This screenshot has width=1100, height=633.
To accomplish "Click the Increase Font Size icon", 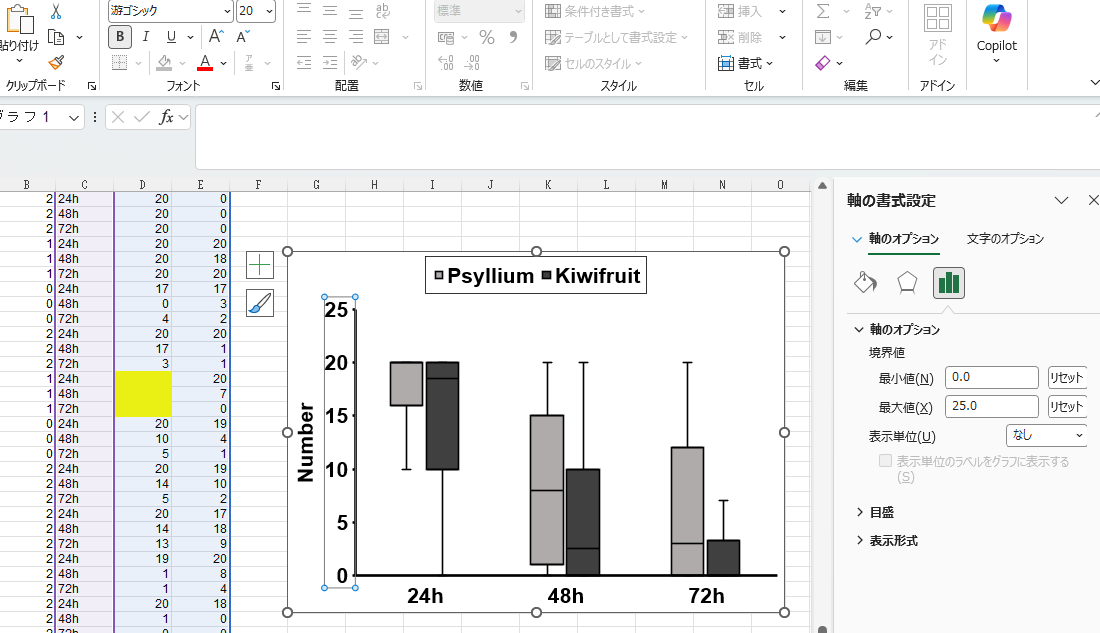I will tap(217, 36).
